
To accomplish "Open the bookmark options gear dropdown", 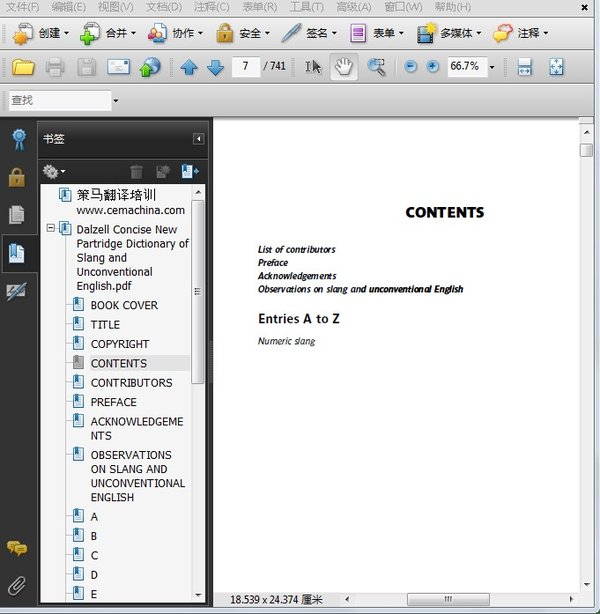I will pos(54,172).
